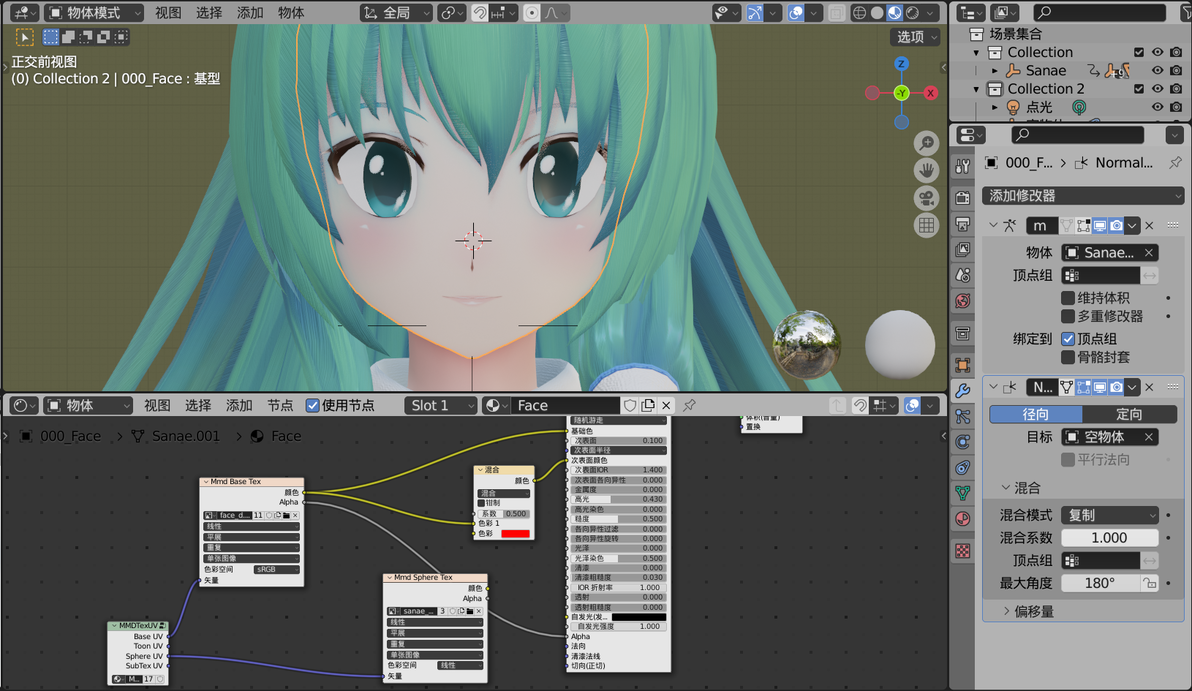Open 选项 options dropdown in viewport

point(915,36)
